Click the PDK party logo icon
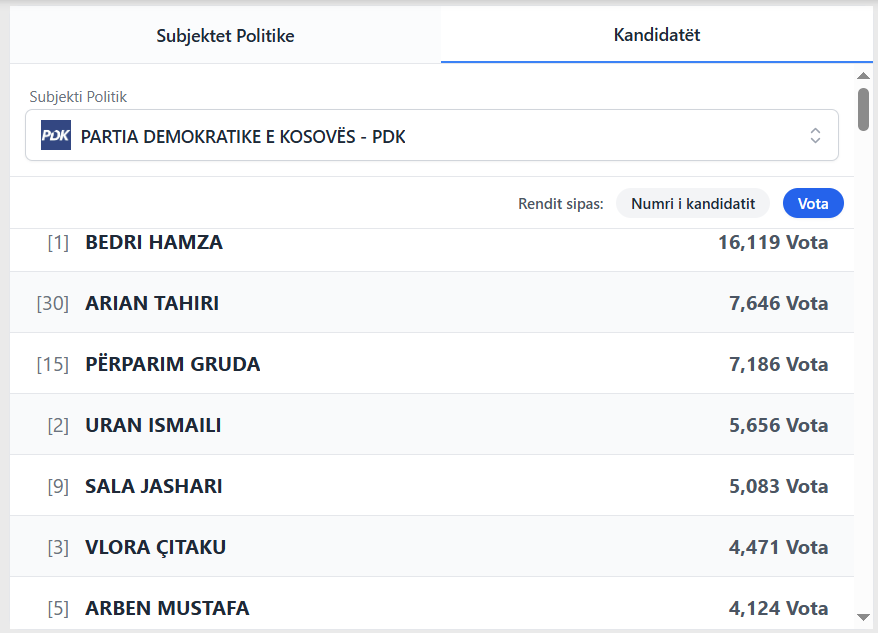Screen dimensions: 878x633 (x=56, y=135)
